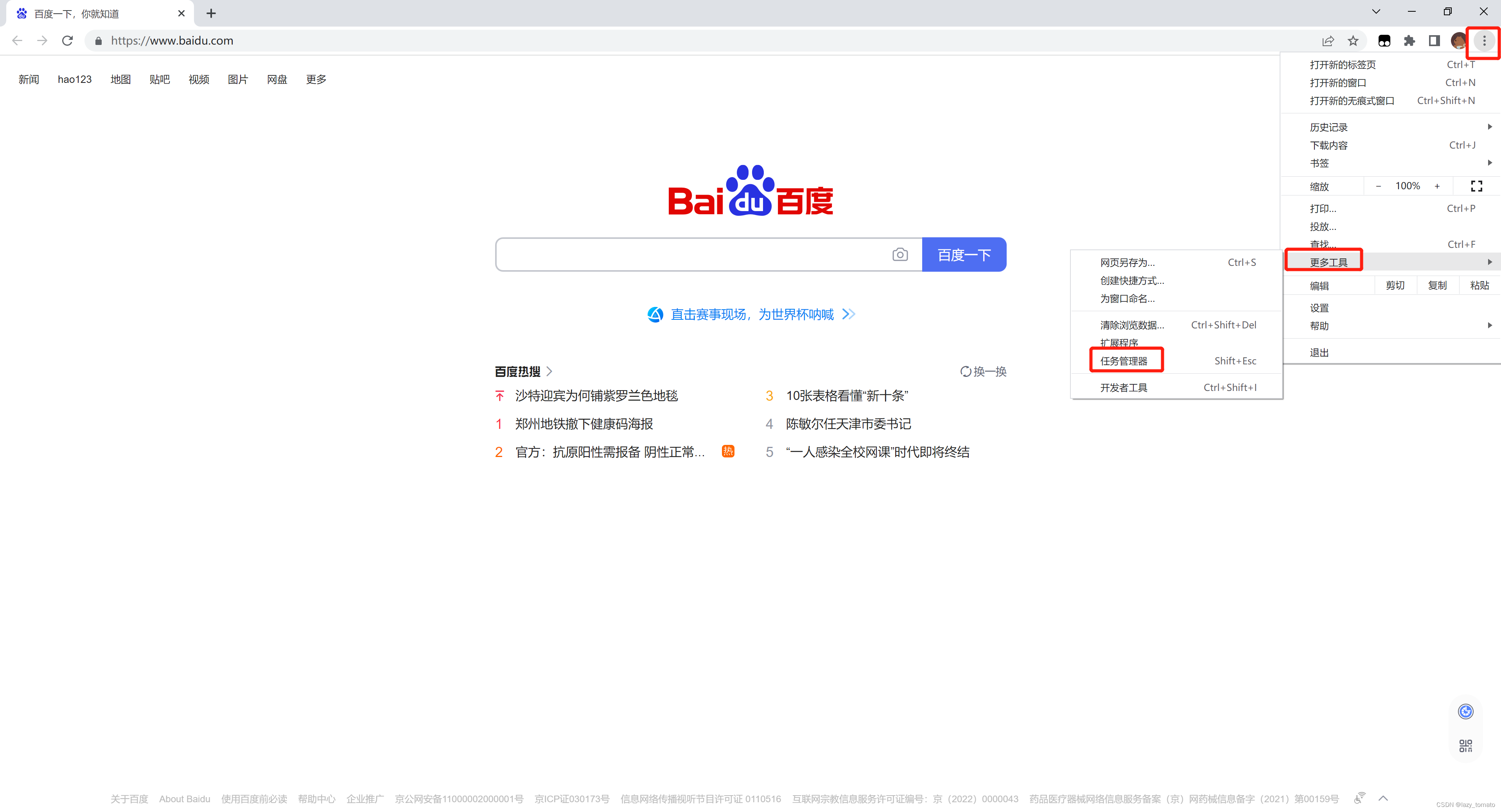Select 网页另存为... submenu item
The image size is (1501, 812).
tap(1176, 263)
